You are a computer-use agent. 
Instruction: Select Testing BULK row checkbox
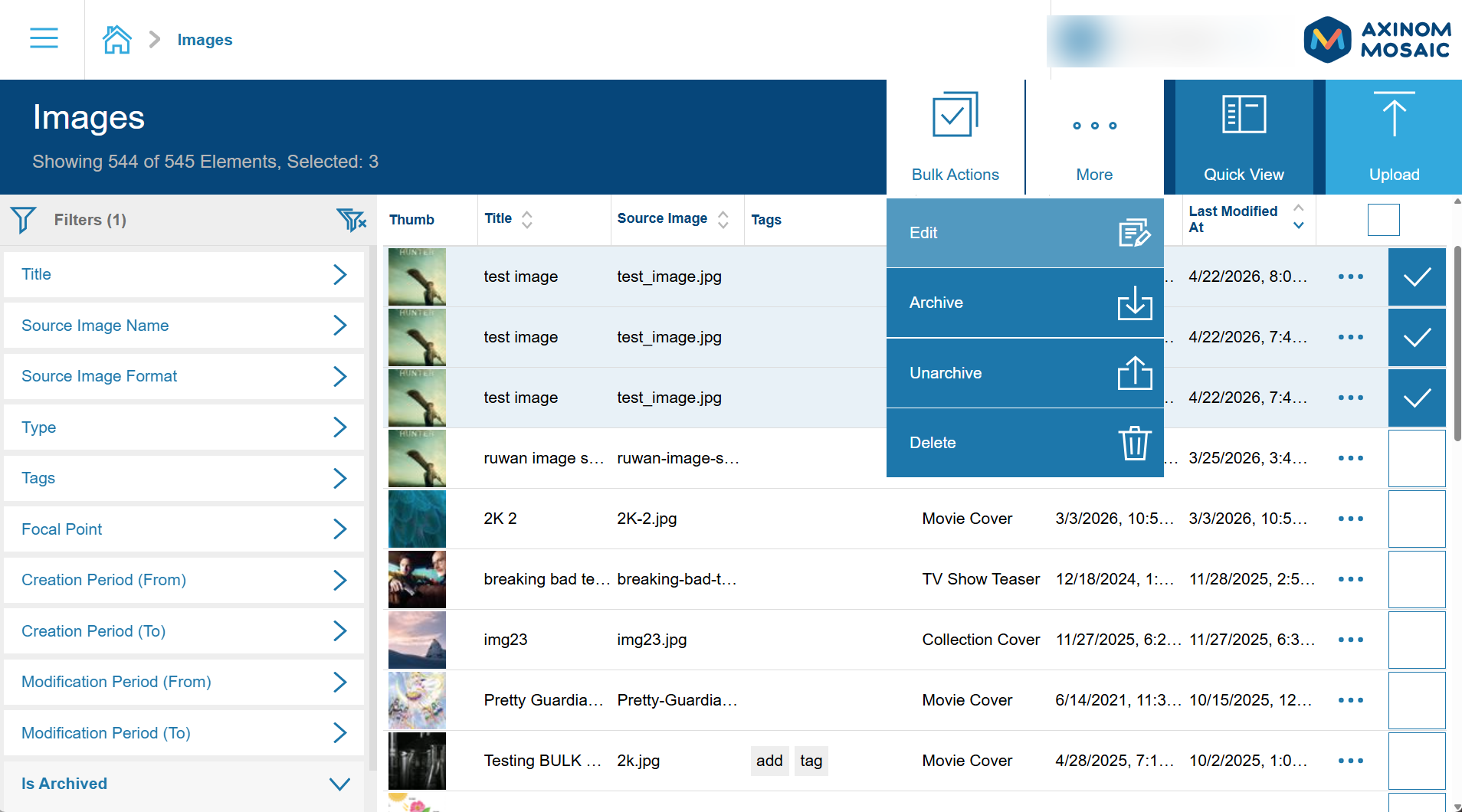pos(1417,761)
